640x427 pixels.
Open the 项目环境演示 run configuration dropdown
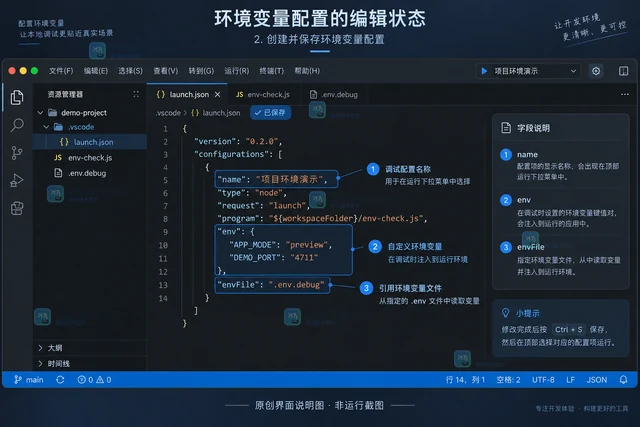pos(529,71)
